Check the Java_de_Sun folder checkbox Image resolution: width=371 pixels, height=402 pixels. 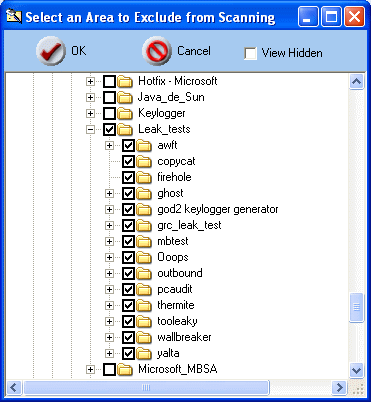(x=109, y=97)
